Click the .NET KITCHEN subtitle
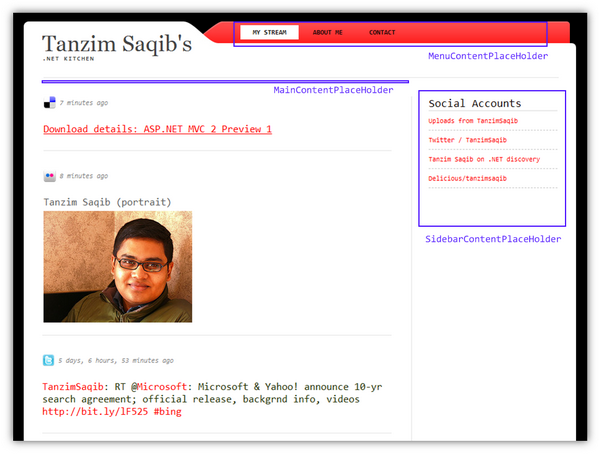600x454 pixels. pyautogui.click(x=68, y=59)
